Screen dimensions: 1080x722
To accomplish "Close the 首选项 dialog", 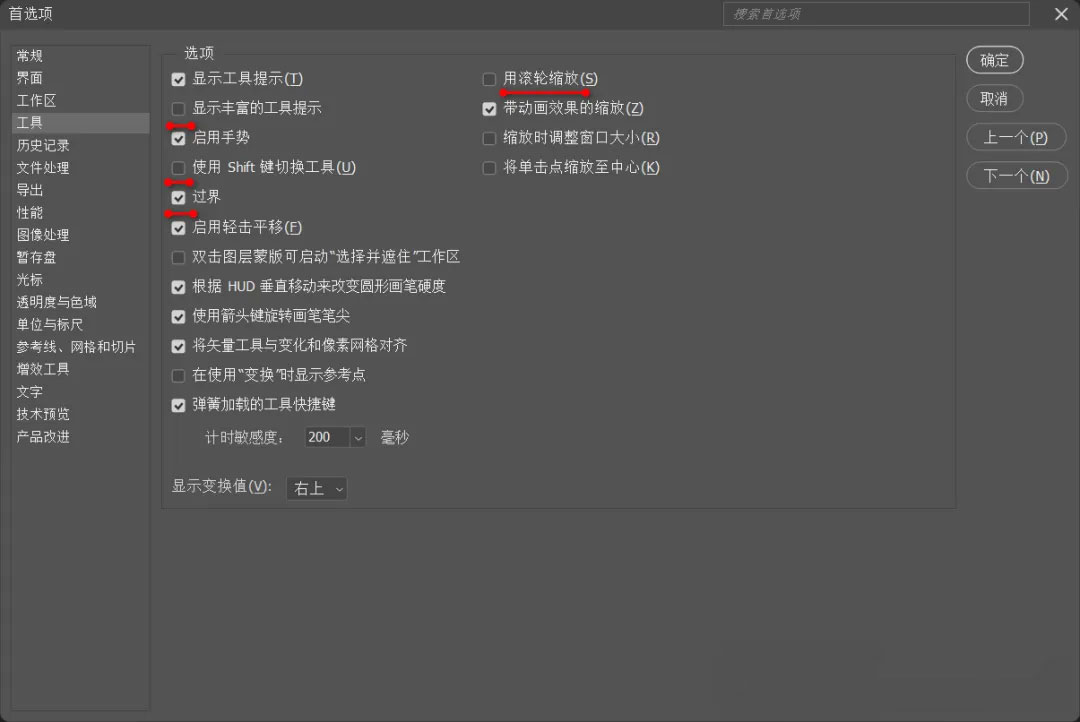I will pyautogui.click(x=1061, y=14).
